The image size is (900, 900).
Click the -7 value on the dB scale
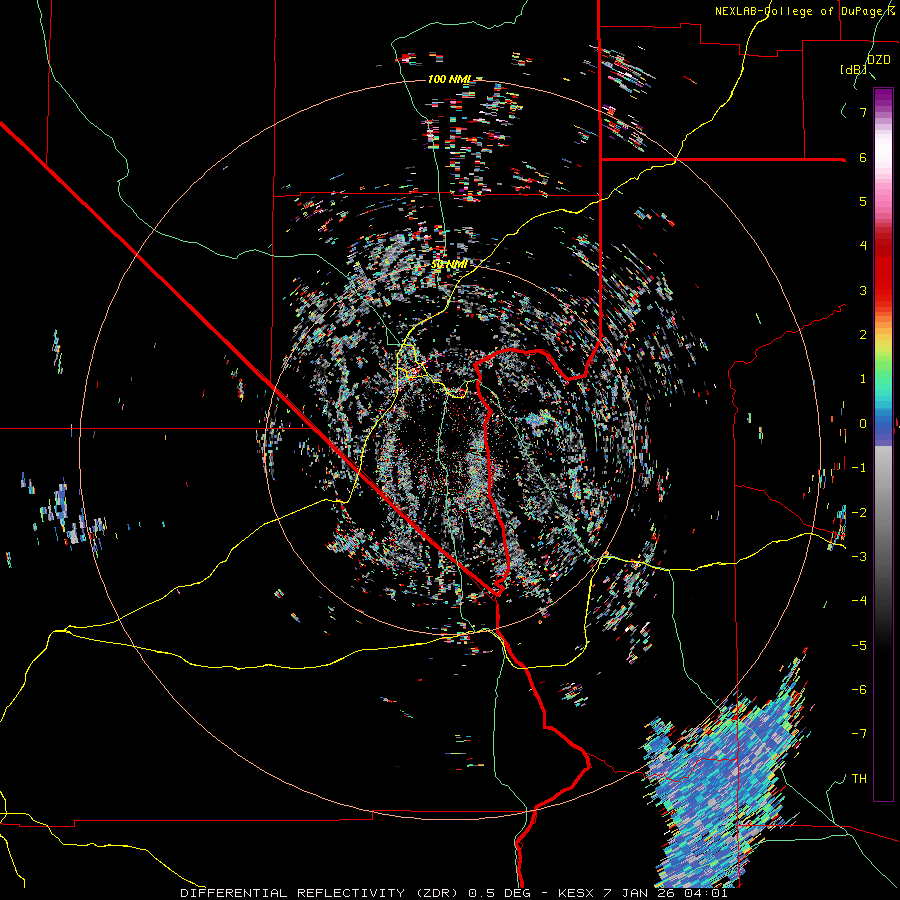click(x=859, y=734)
